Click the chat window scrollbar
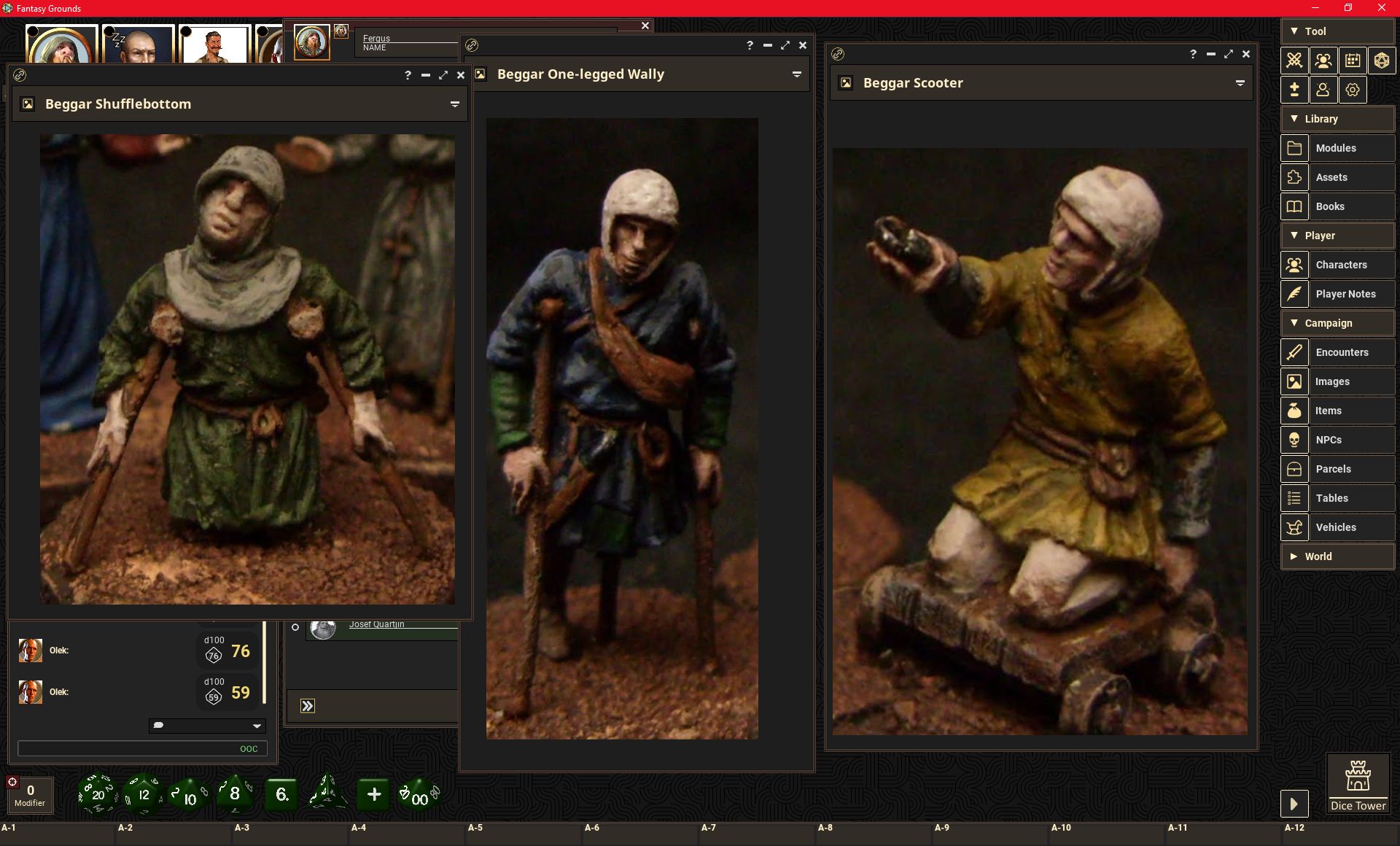The image size is (1400, 846). [x=264, y=662]
